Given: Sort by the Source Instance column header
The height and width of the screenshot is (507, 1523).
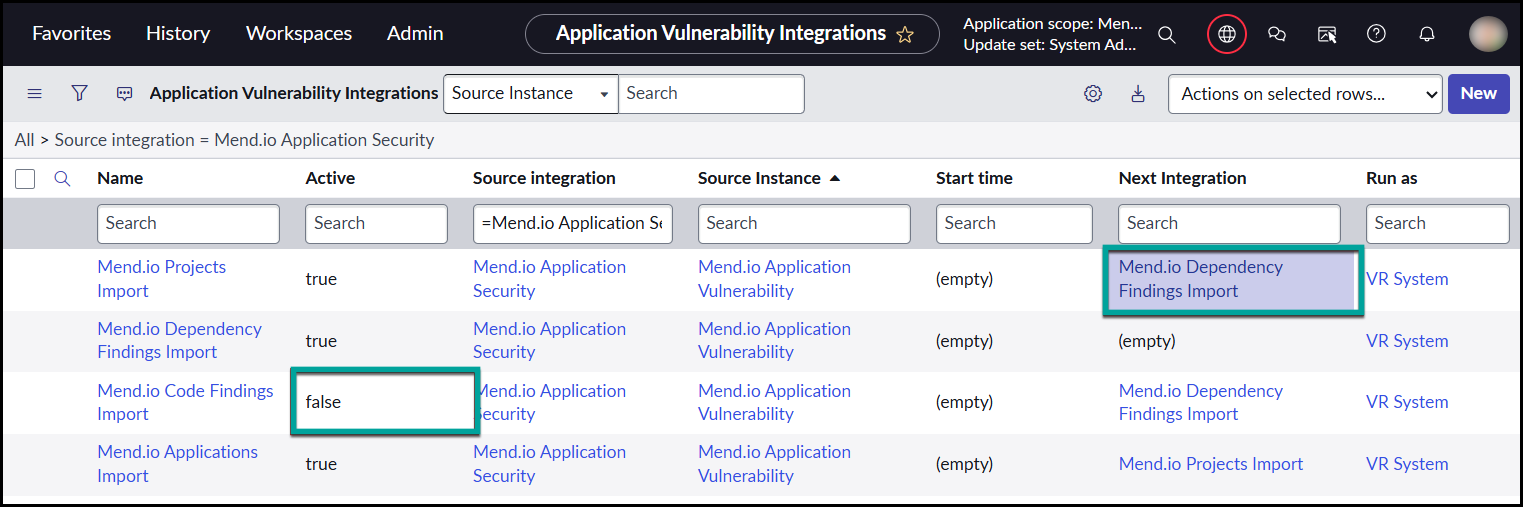Looking at the screenshot, I should (x=758, y=178).
